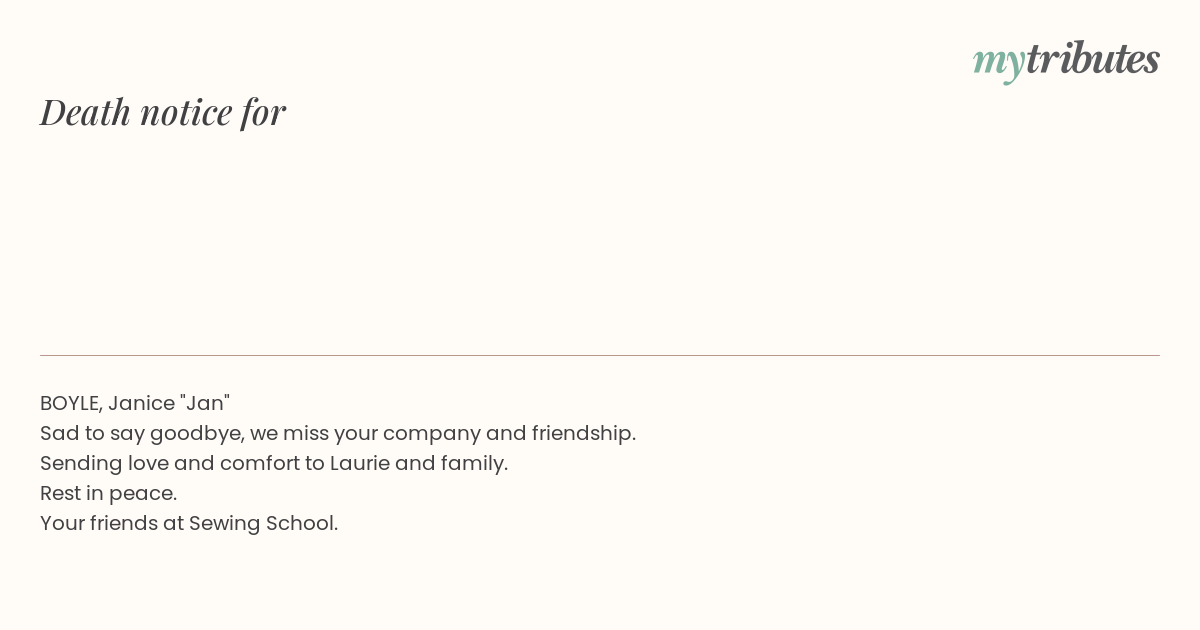Click the nickname "Jan" in quotes
Screen dimensions: 1200x630
tap(205, 402)
